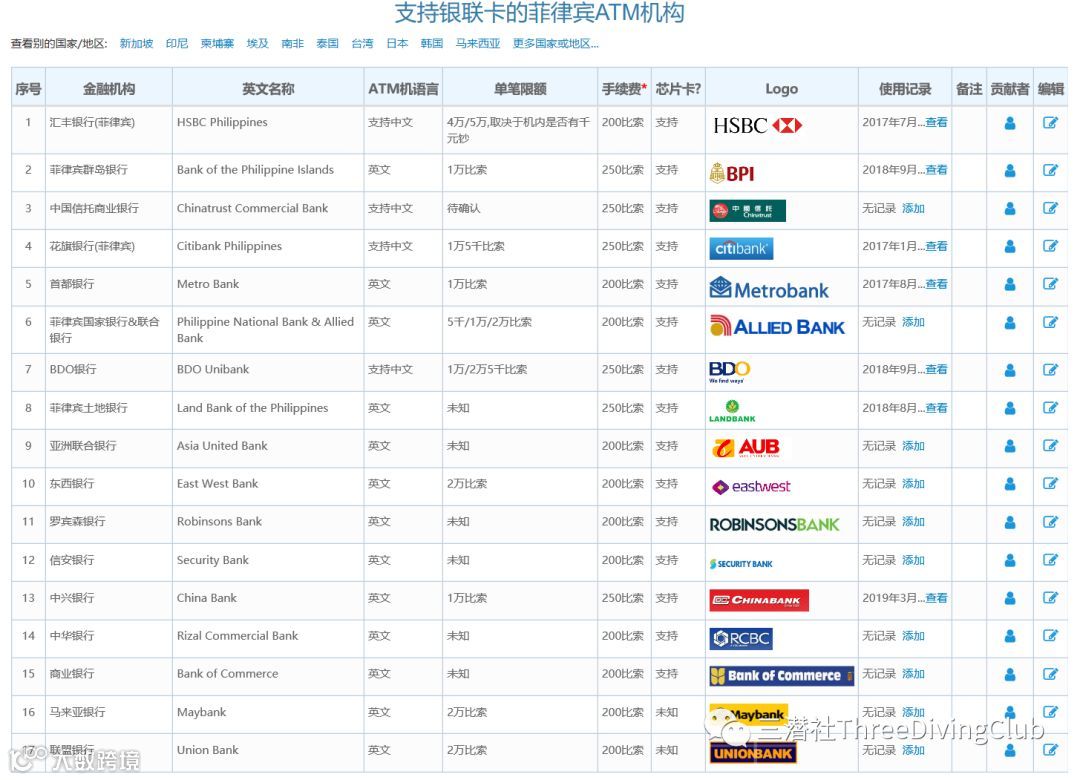Edit the Citibank Philippines entry
Image resolution: width=1080 pixels, height=780 pixels.
[x=1050, y=246]
